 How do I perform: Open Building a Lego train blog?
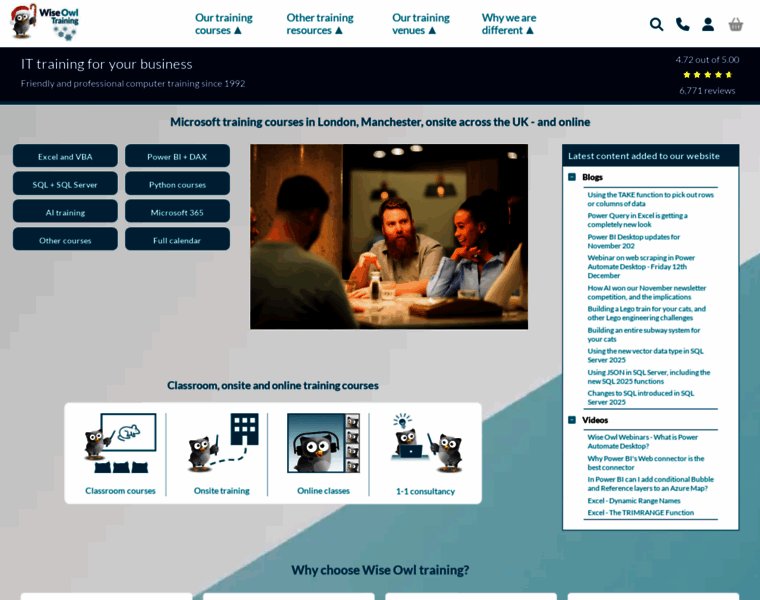tap(647, 313)
